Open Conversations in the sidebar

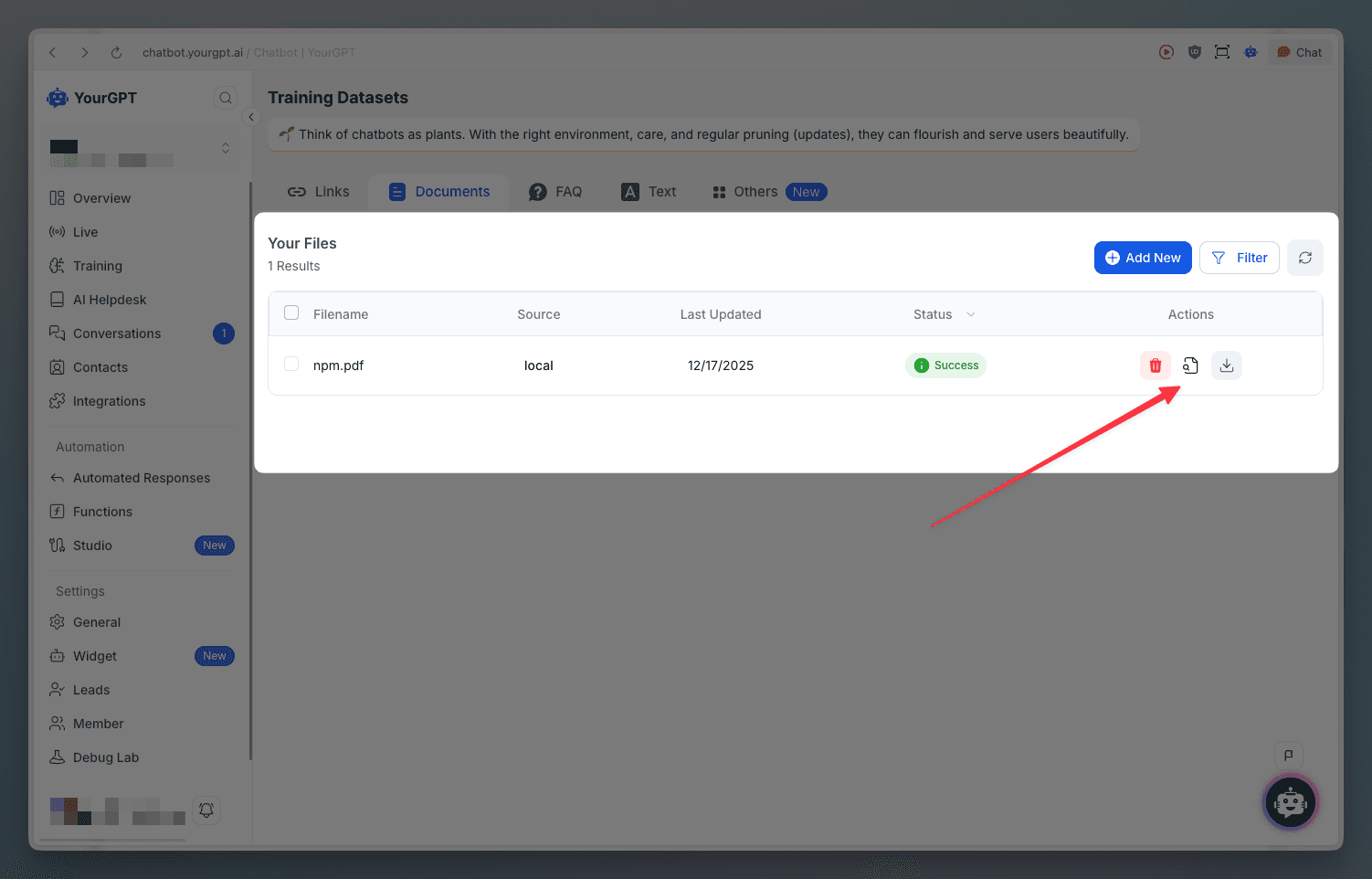117,334
